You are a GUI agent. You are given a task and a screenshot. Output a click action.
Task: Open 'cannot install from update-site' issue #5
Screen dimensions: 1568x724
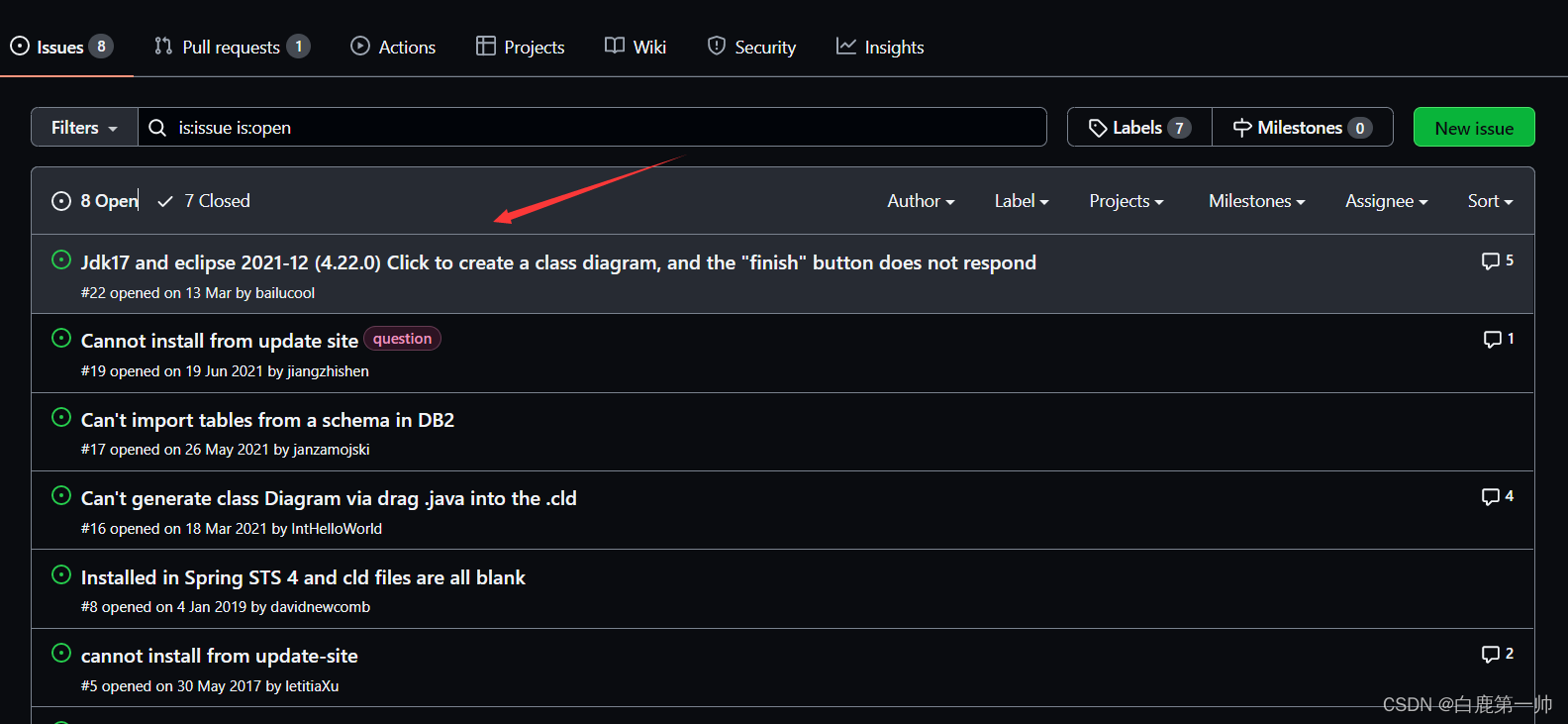click(x=220, y=656)
